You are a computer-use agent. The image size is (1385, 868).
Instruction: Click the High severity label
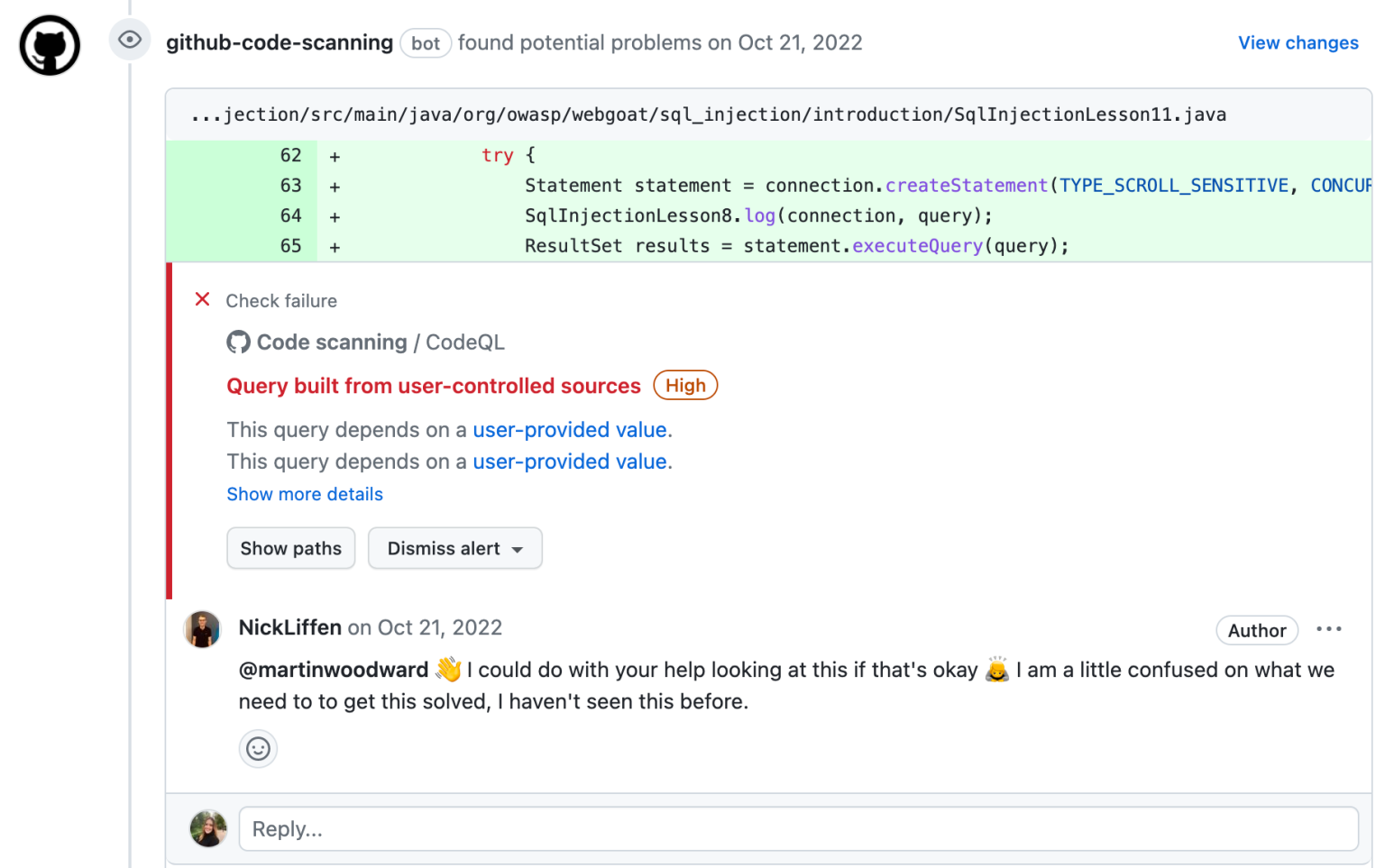click(x=685, y=385)
